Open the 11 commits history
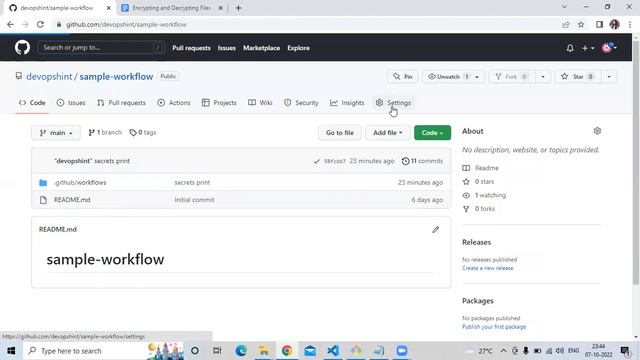The width and height of the screenshot is (640, 360). click(422, 161)
